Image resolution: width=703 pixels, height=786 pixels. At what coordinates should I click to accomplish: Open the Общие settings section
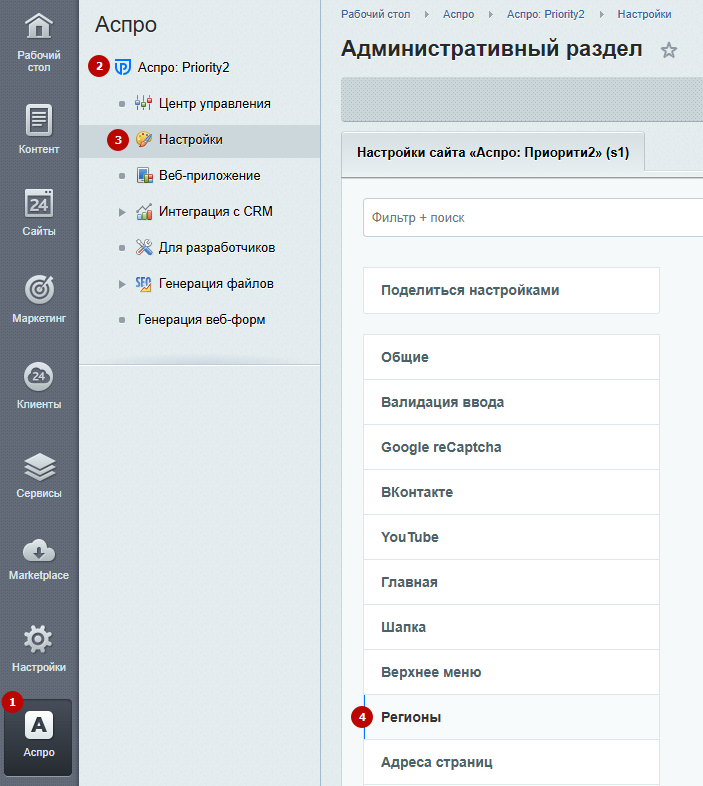pos(511,357)
